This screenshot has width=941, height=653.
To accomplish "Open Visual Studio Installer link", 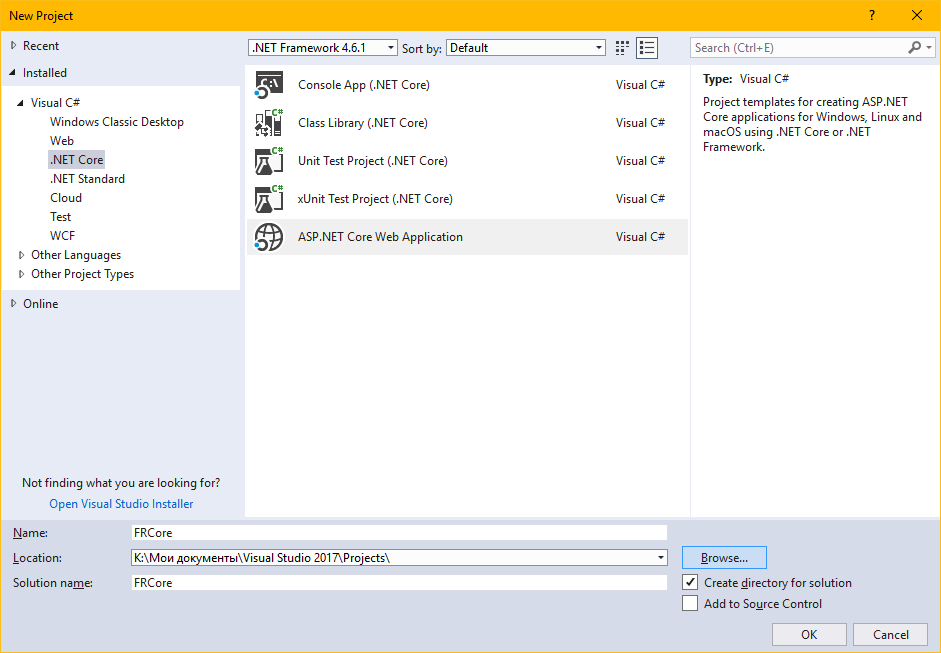I will (121, 504).
